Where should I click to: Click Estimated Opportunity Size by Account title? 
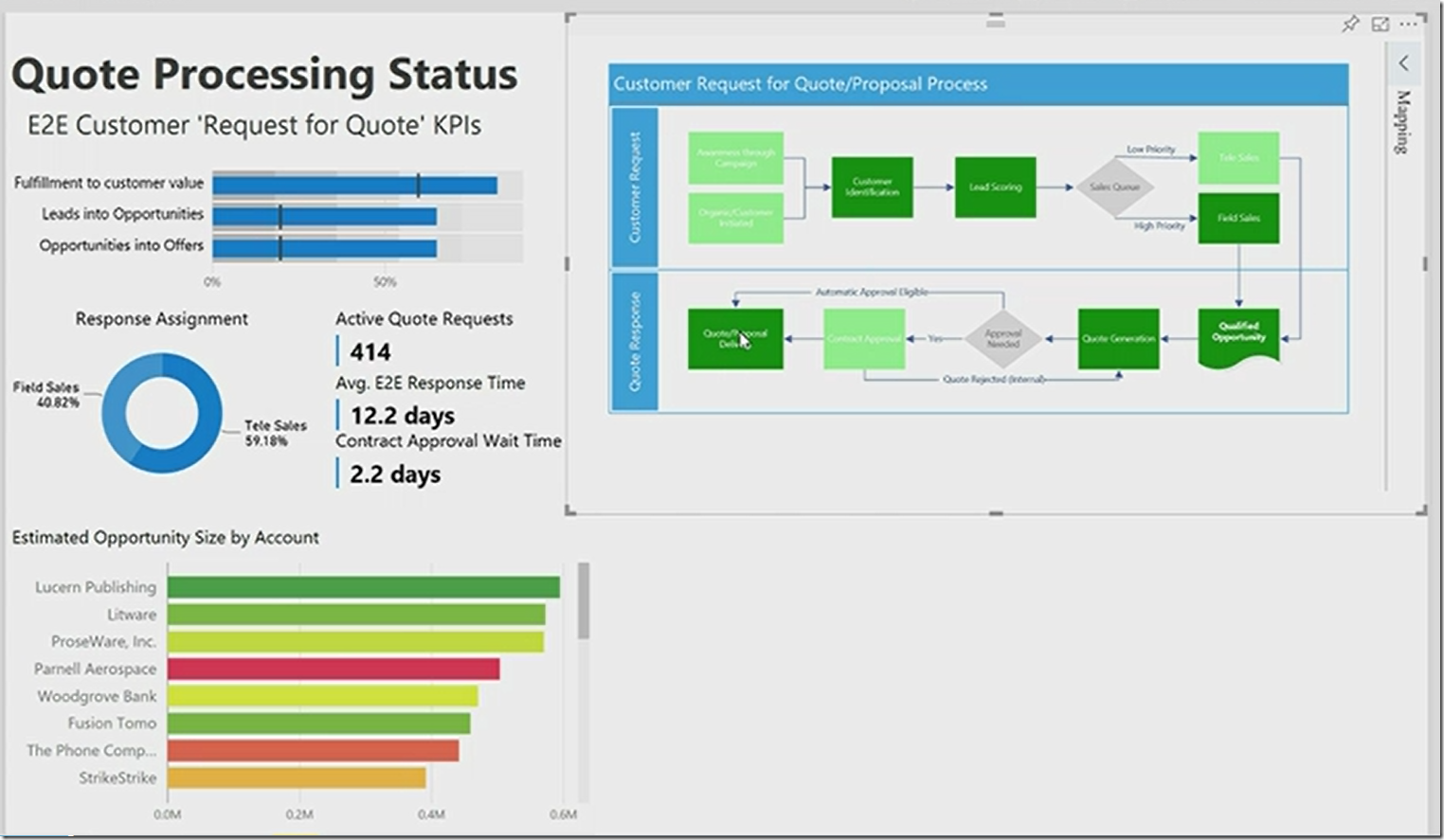(x=165, y=537)
